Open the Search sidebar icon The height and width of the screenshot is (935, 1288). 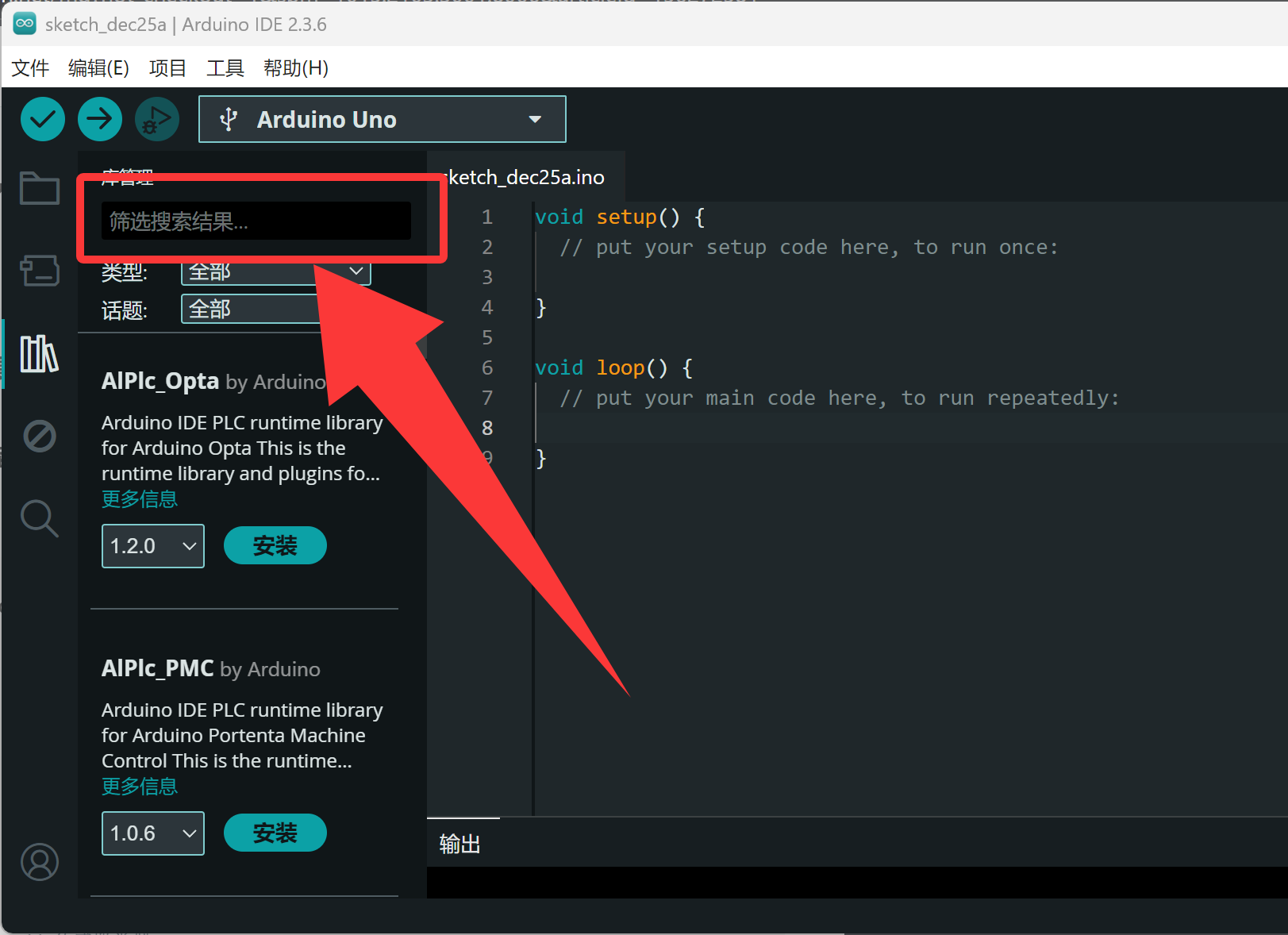[39, 518]
